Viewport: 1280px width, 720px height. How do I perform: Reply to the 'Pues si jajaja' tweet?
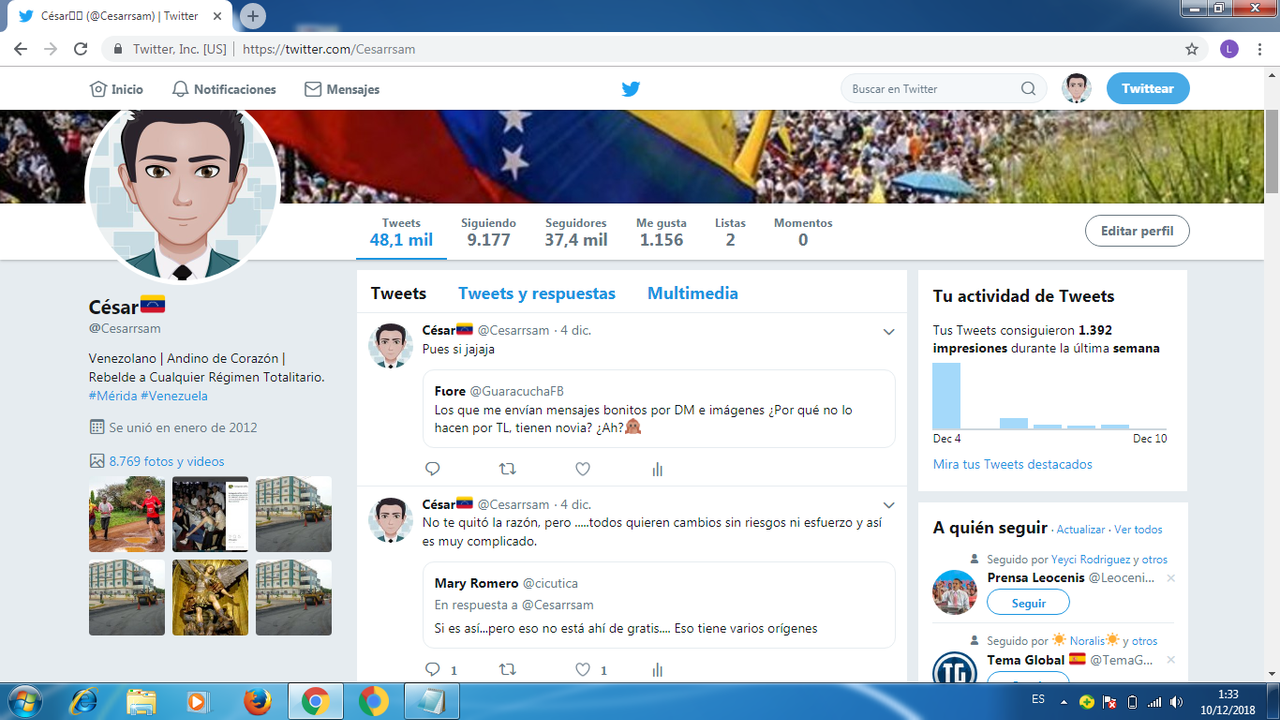tap(433, 469)
